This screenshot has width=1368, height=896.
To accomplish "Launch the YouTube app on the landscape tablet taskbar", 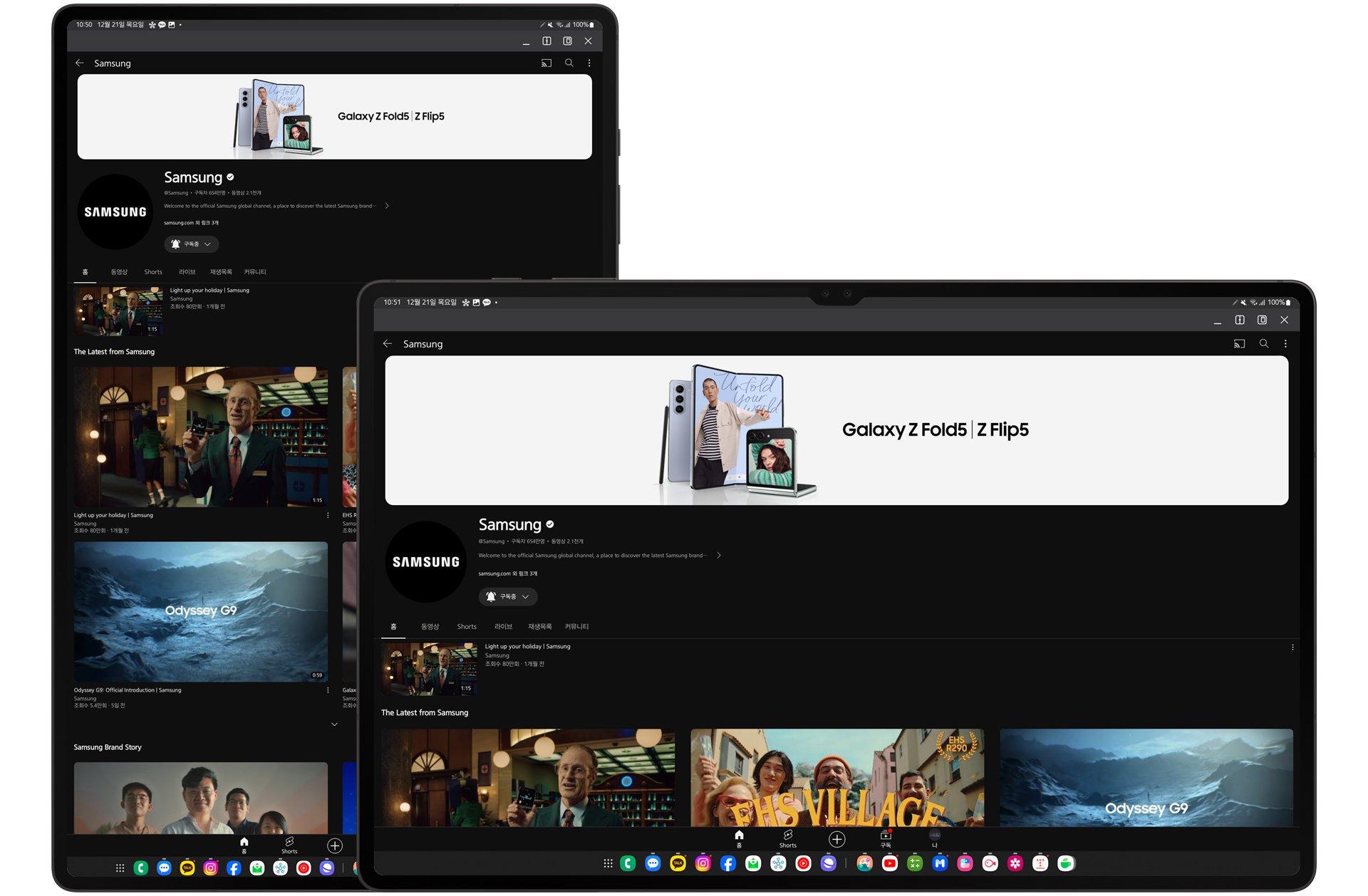I will point(890,863).
